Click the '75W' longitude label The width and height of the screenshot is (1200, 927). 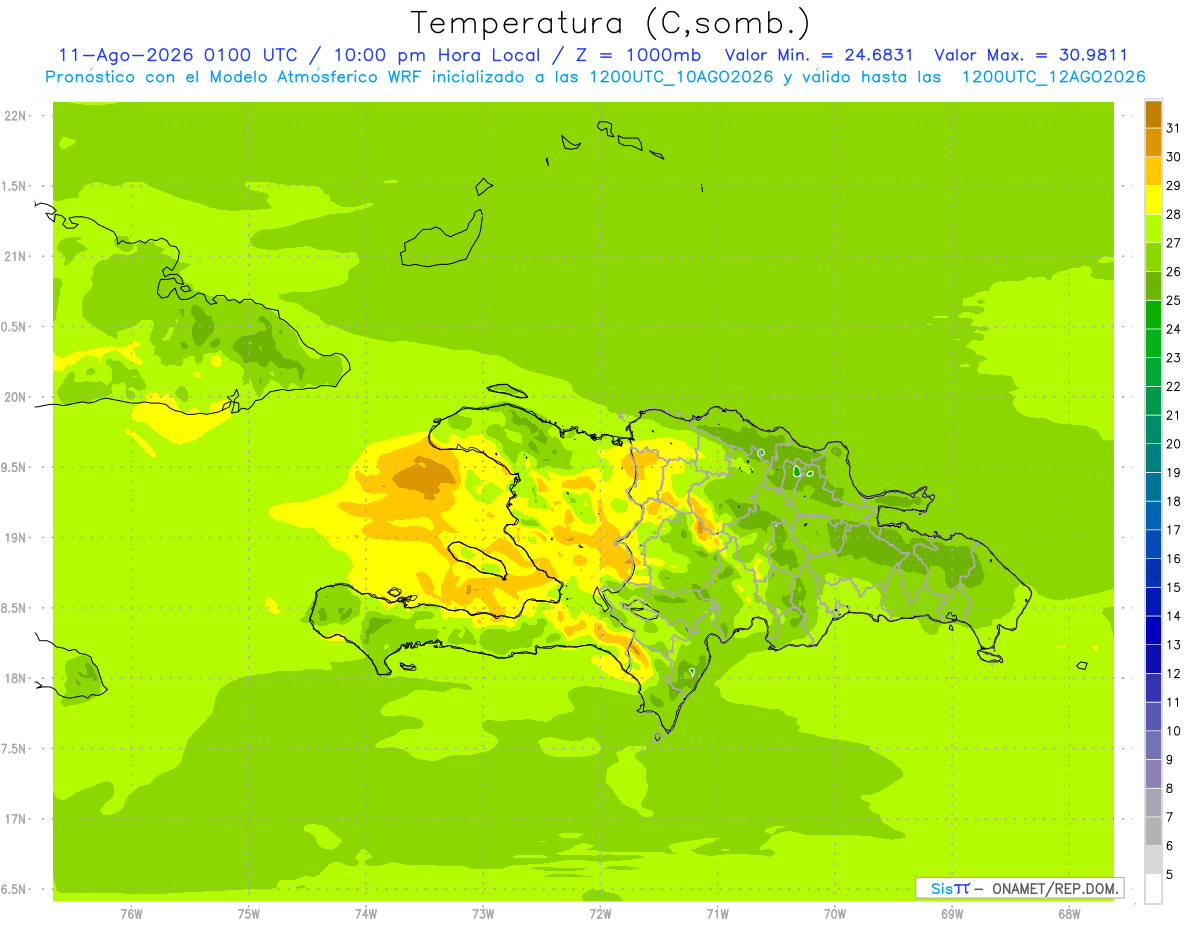click(249, 914)
